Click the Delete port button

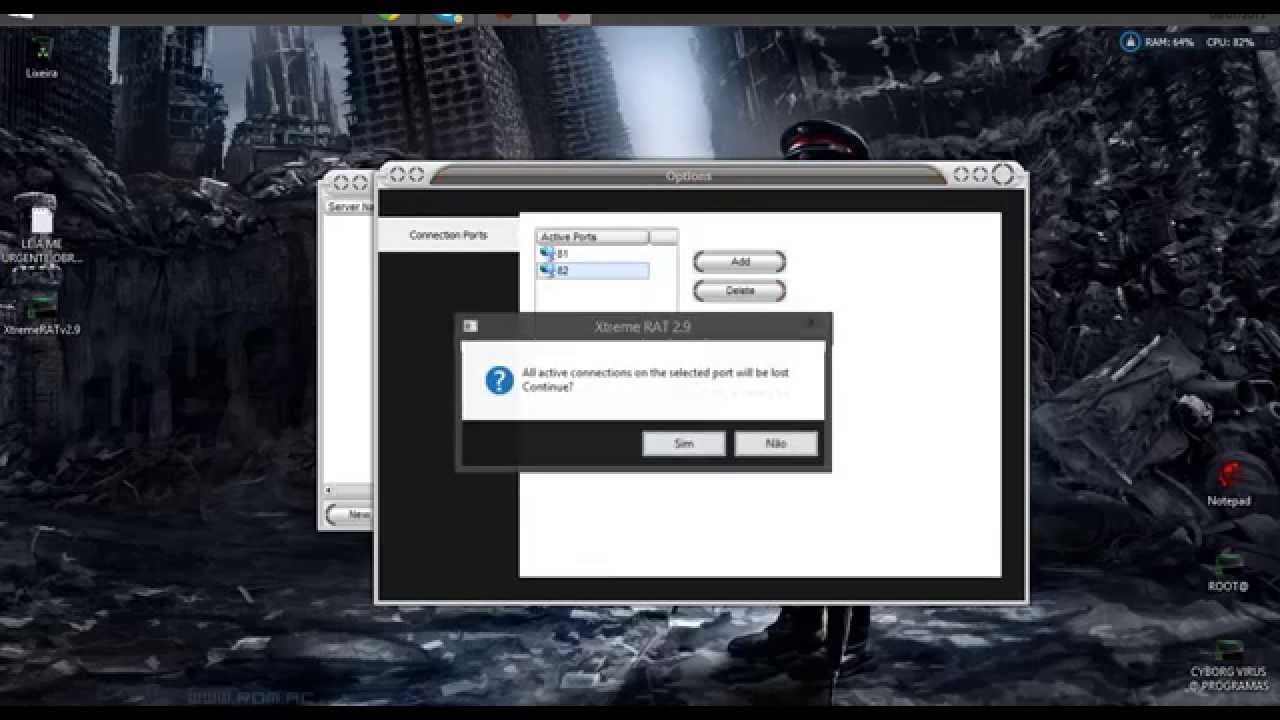tap(739, 291)
